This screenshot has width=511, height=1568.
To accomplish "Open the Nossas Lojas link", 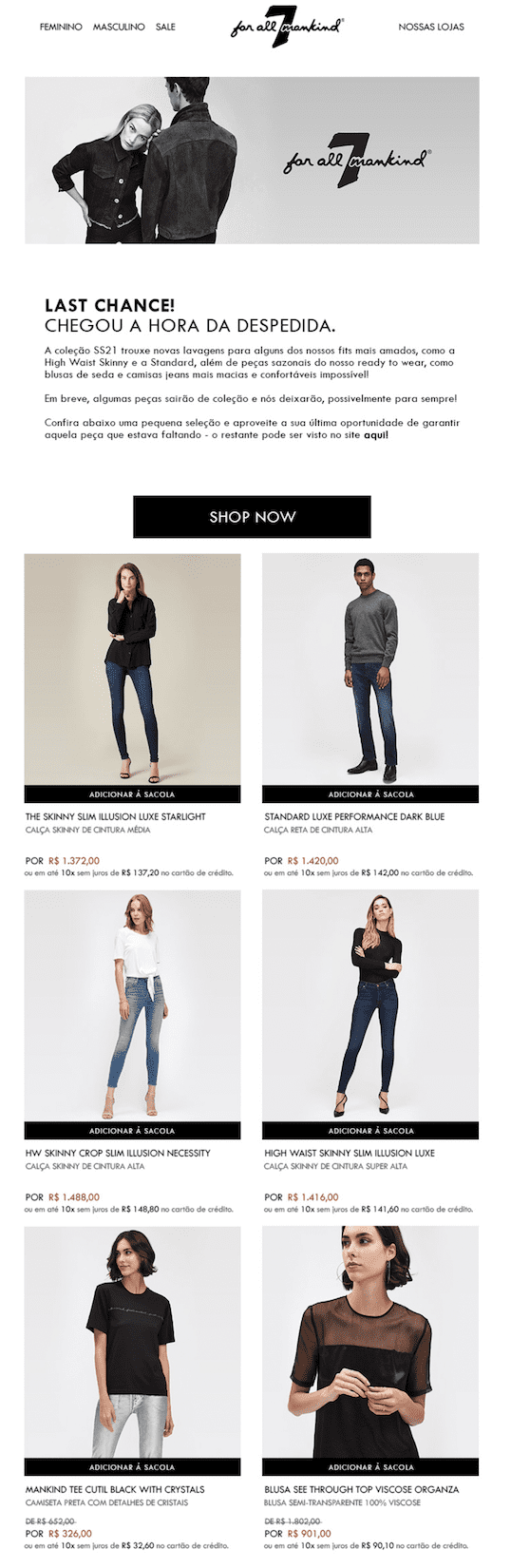I will tap(431, 27).
